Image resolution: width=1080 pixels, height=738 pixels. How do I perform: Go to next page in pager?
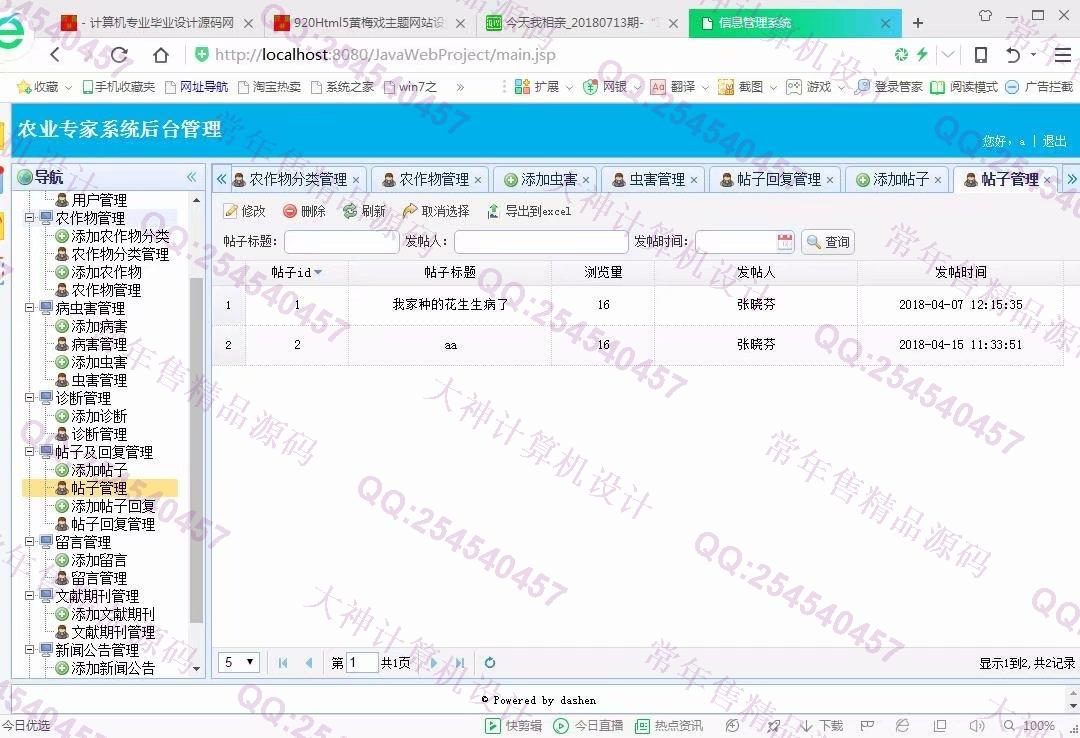tap(434, 663)
